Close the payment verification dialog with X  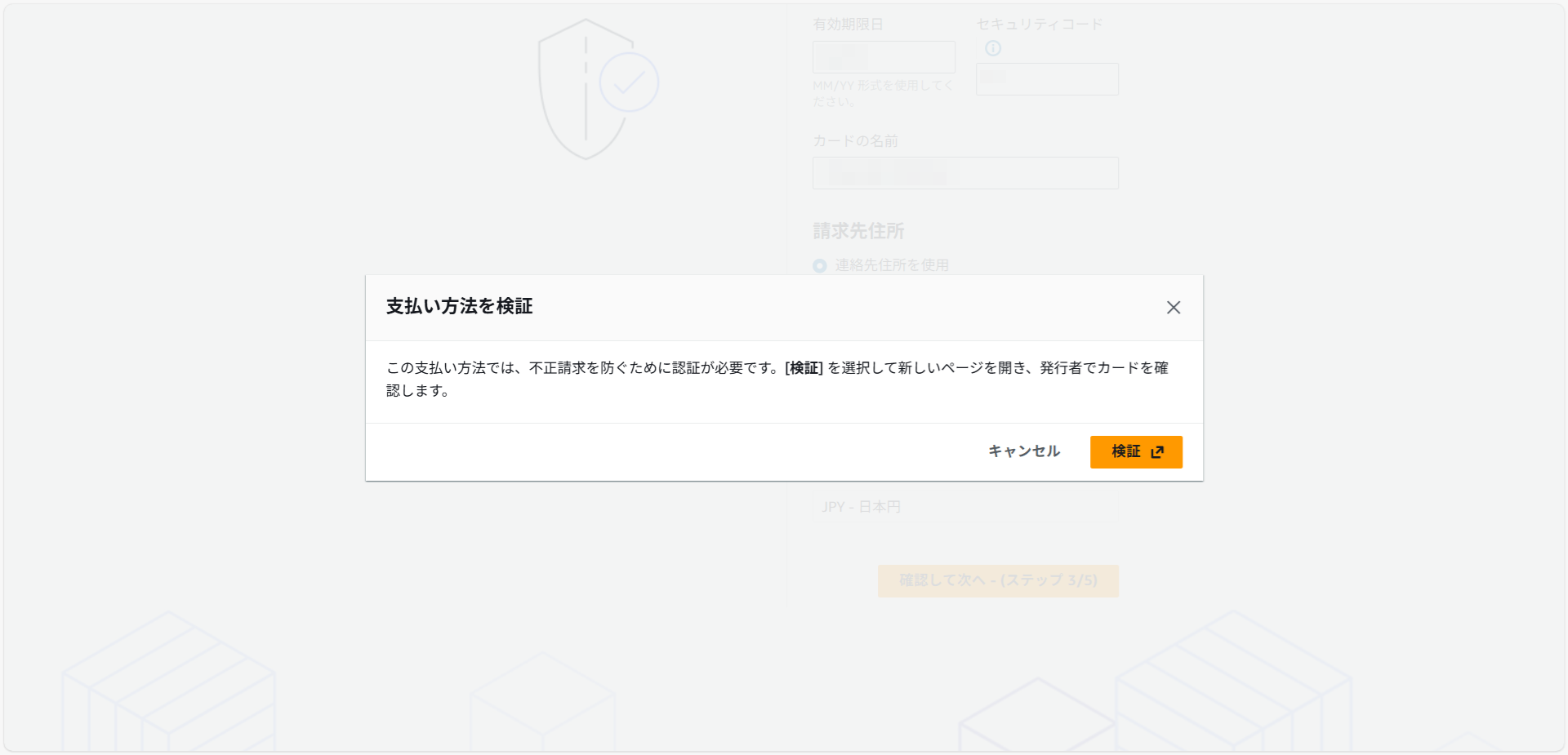(x=1173, y=308)
